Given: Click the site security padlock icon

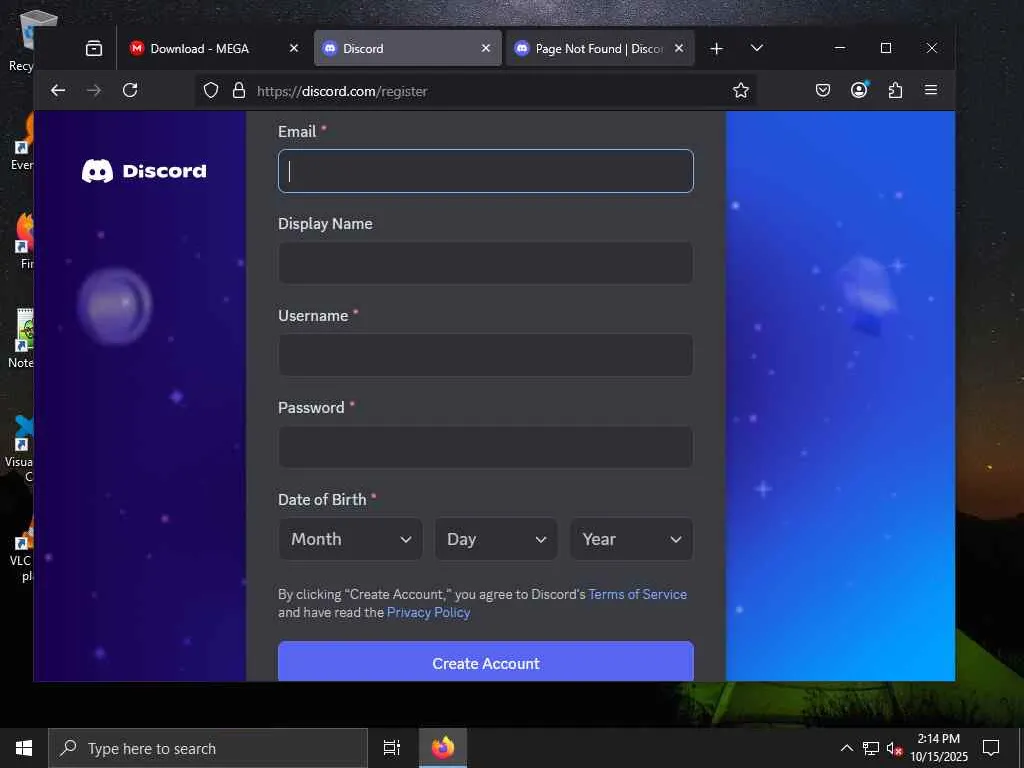Looking at the screenshot, I should pos(239,90).
